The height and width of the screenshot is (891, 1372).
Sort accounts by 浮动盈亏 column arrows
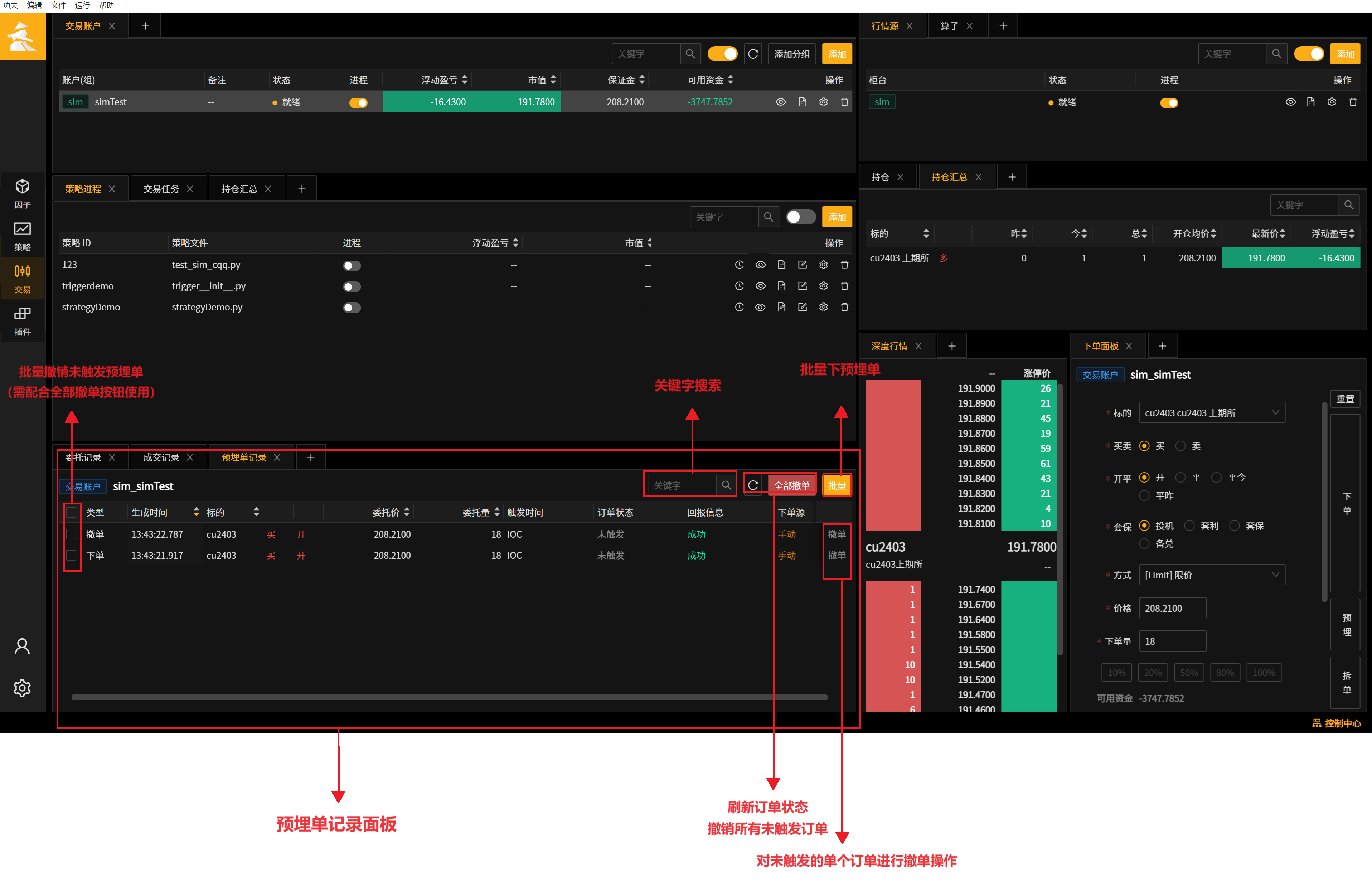[465, 79]
